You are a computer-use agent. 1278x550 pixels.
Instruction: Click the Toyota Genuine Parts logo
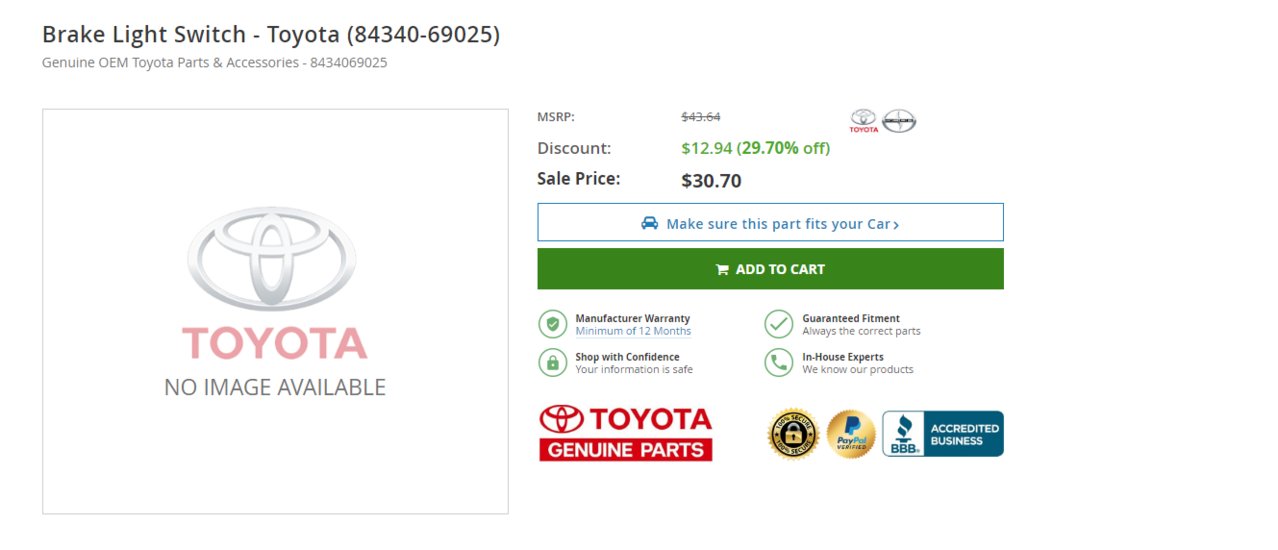tap(626, 433)
